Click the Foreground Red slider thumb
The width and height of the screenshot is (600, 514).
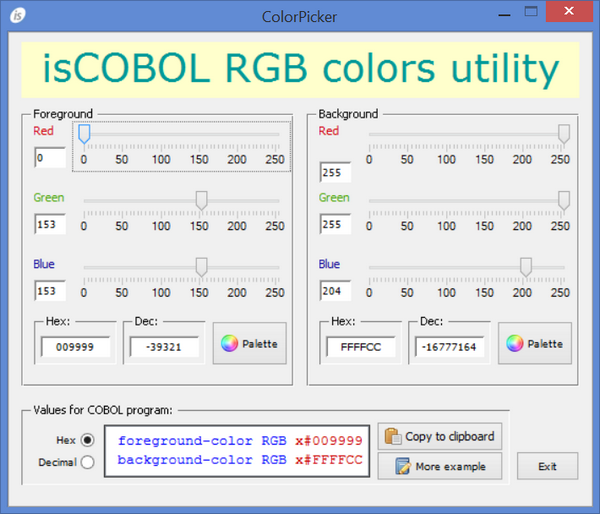pos(84,133)
